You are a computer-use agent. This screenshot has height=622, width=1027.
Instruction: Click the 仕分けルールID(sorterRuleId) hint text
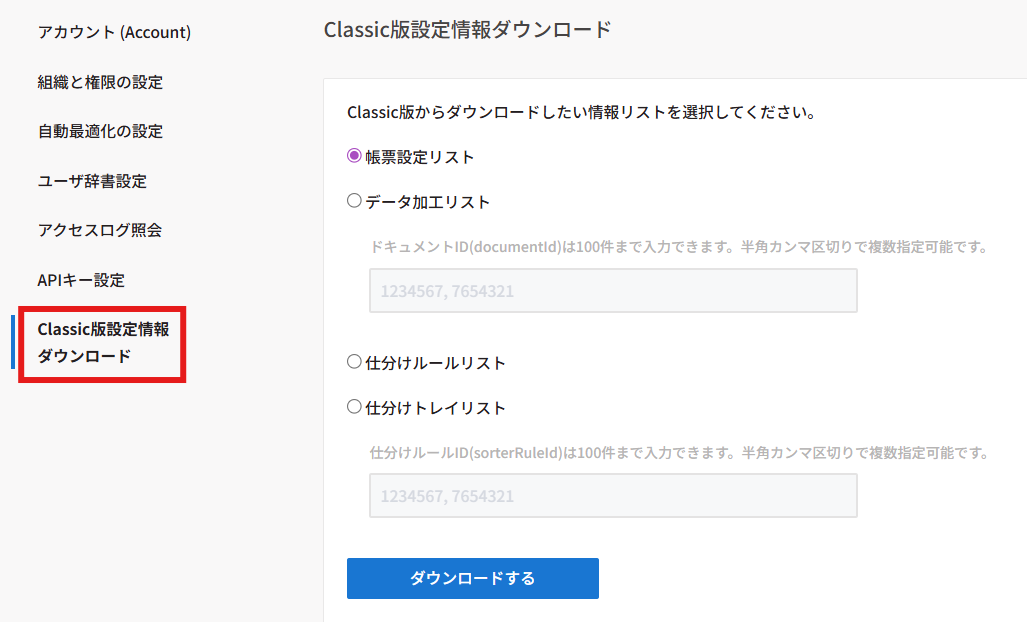coord(679,453)
